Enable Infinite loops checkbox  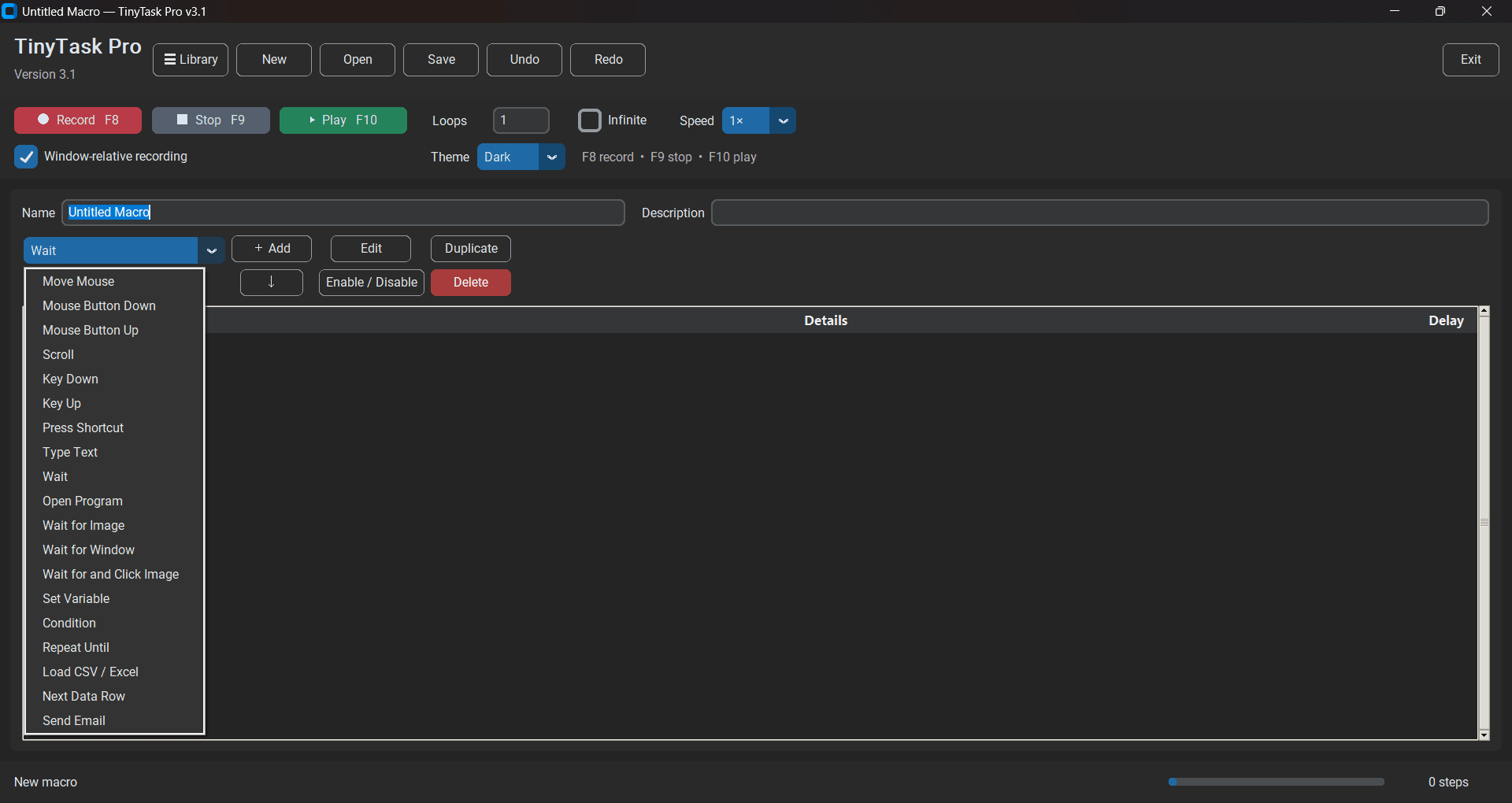point(590,120)
